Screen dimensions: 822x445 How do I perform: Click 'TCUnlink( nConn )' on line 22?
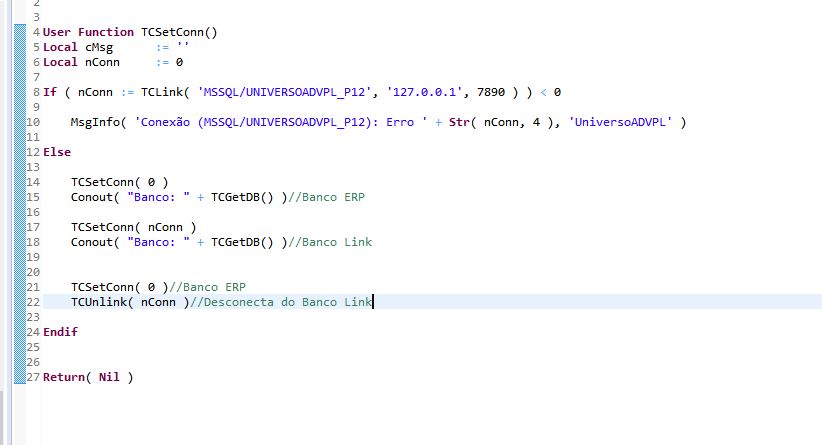click(x=130, y=302)
